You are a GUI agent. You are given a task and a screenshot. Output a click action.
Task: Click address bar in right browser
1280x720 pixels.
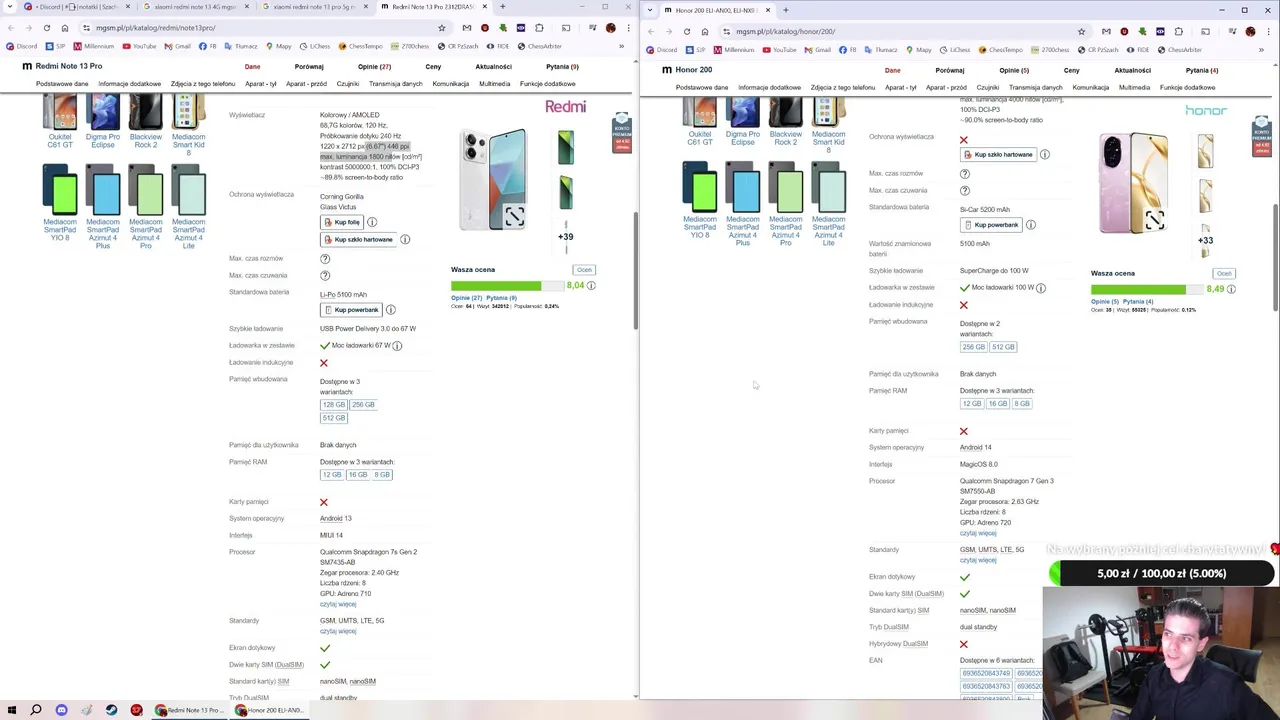[900, 31]
